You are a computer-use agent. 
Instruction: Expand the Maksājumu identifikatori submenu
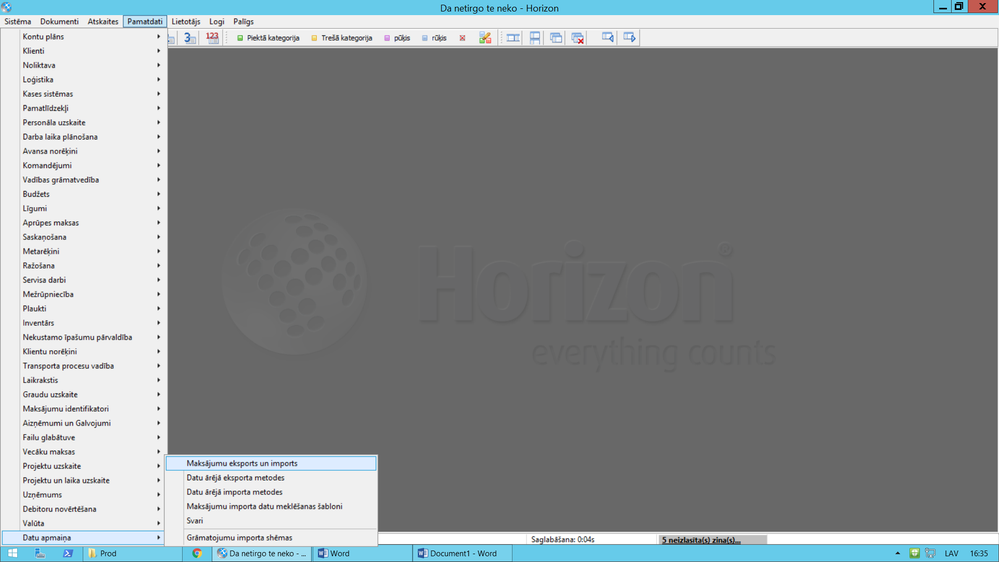(x=83, y=409)
